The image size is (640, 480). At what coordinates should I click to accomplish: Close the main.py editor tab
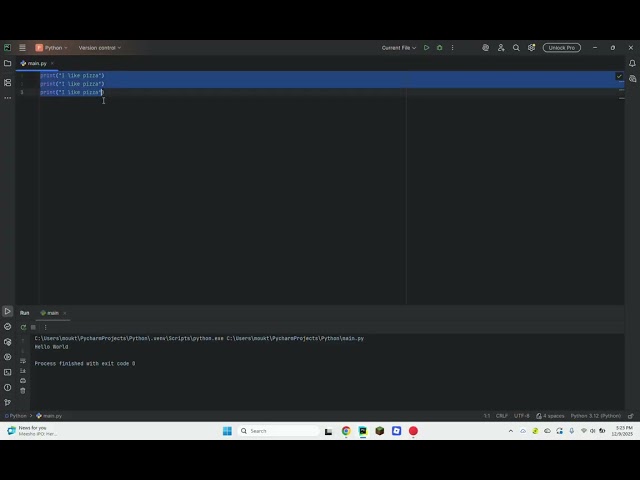click(x=52, y=63)
